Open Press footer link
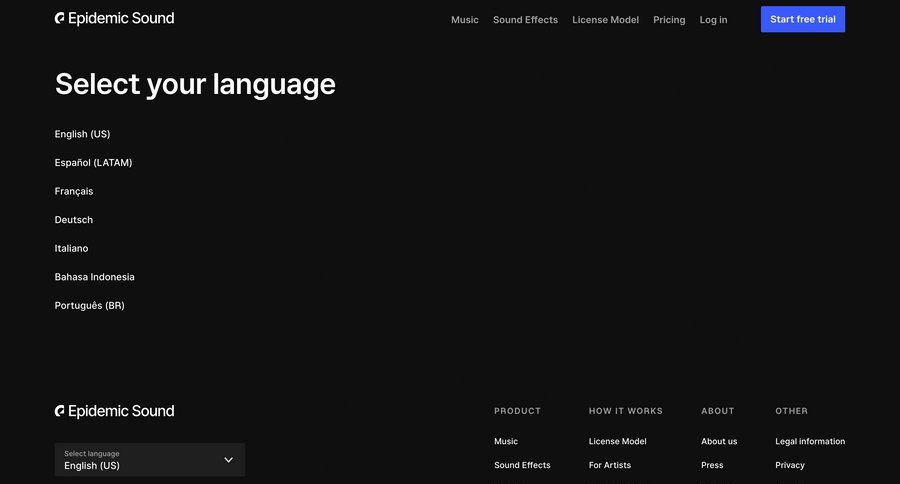The image size is (900, 484). (712, 465)
